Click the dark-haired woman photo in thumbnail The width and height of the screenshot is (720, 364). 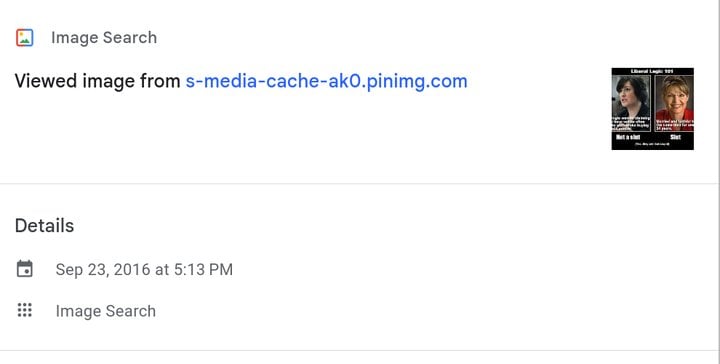pyautogui.click(x=631, y=103)
